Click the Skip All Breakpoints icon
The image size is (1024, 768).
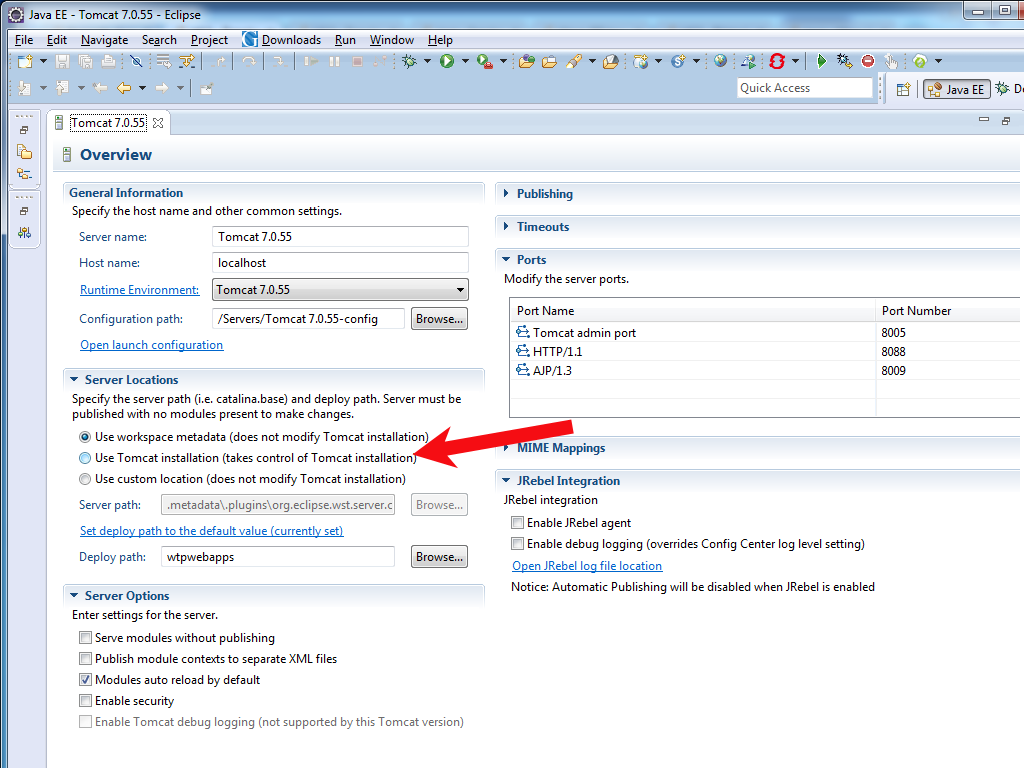click(x=136, y=61)
